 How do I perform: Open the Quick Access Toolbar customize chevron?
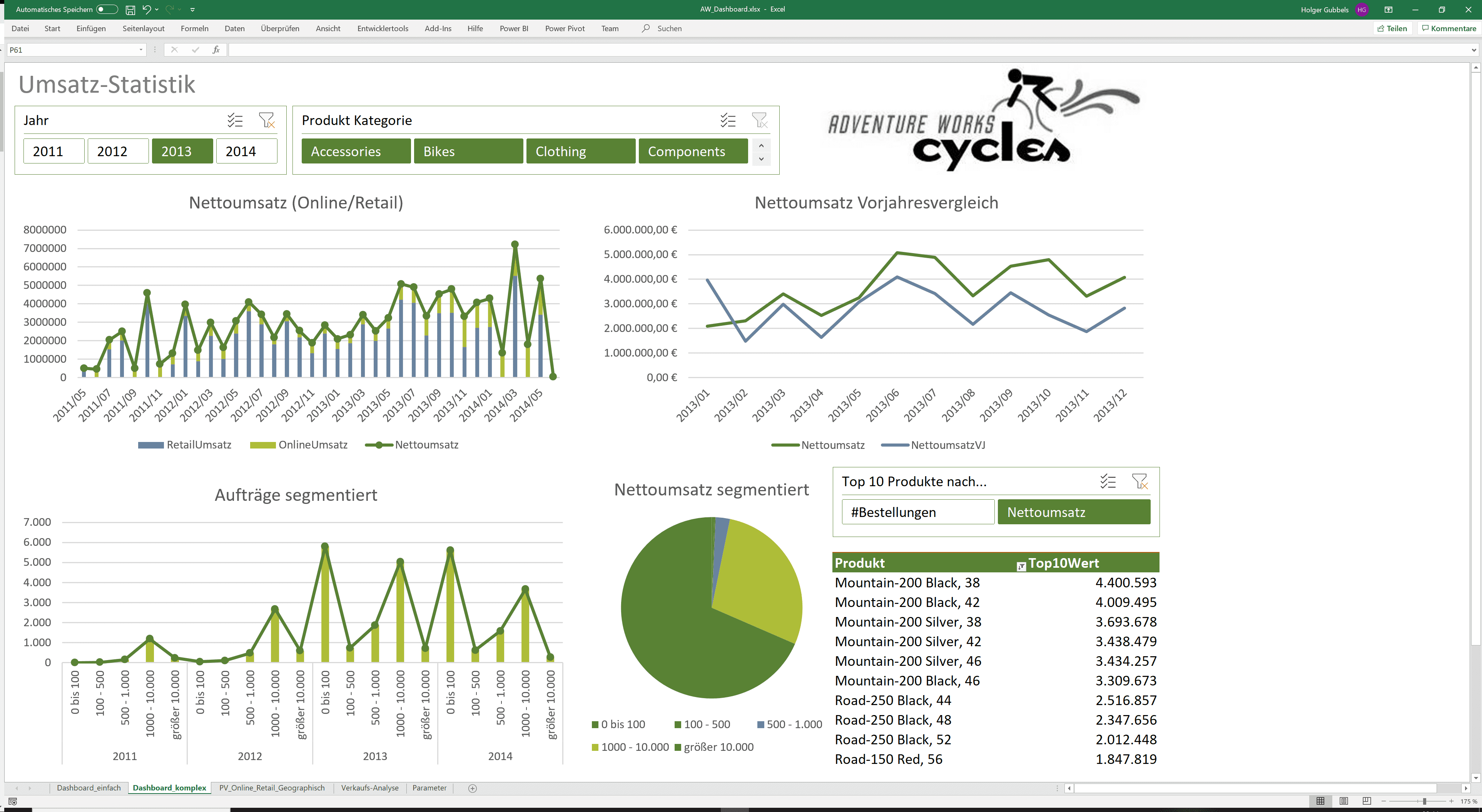(x=193, y=9)
